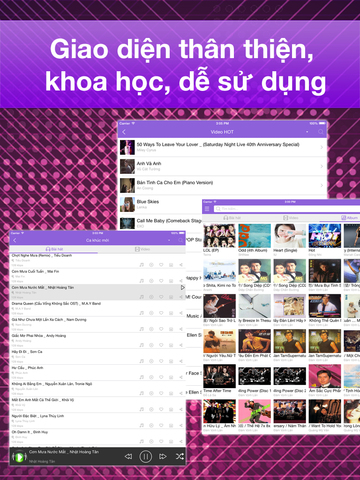
Task: Click the playlist box icon on 'Hãy Đi Đi' row
Action: point(171,361)
